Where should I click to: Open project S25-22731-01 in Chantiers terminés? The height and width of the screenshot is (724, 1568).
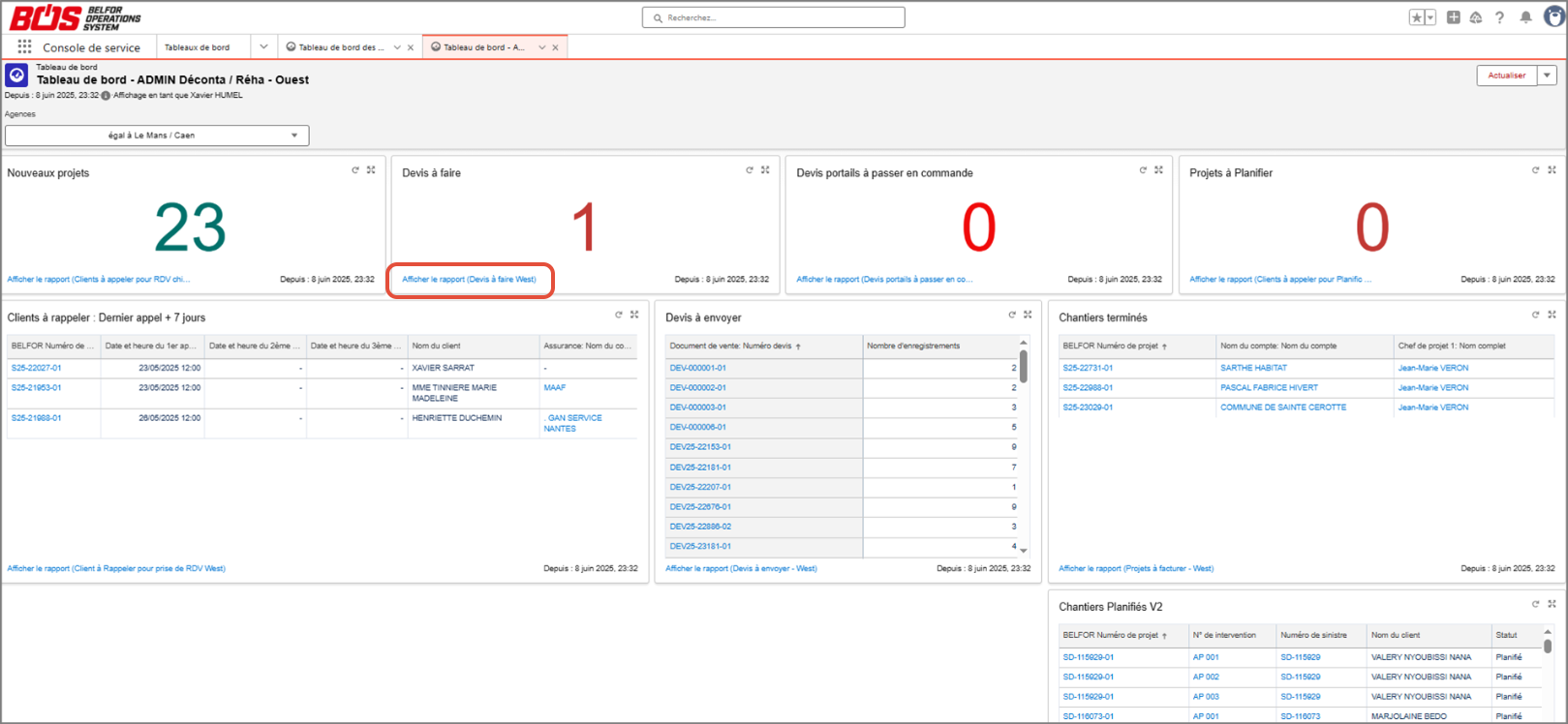click(x=1088, y=368)
